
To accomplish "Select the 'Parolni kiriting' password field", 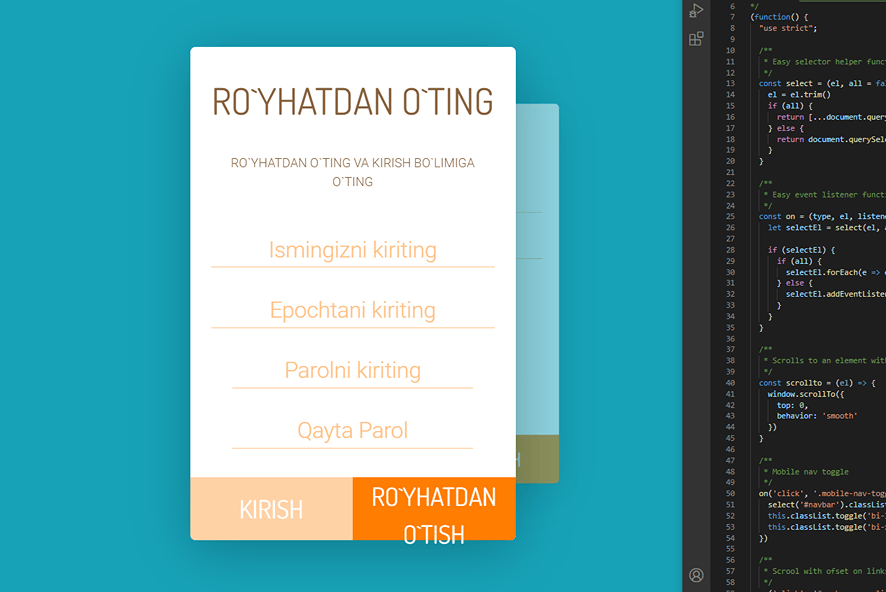I will tap(352, 370).
